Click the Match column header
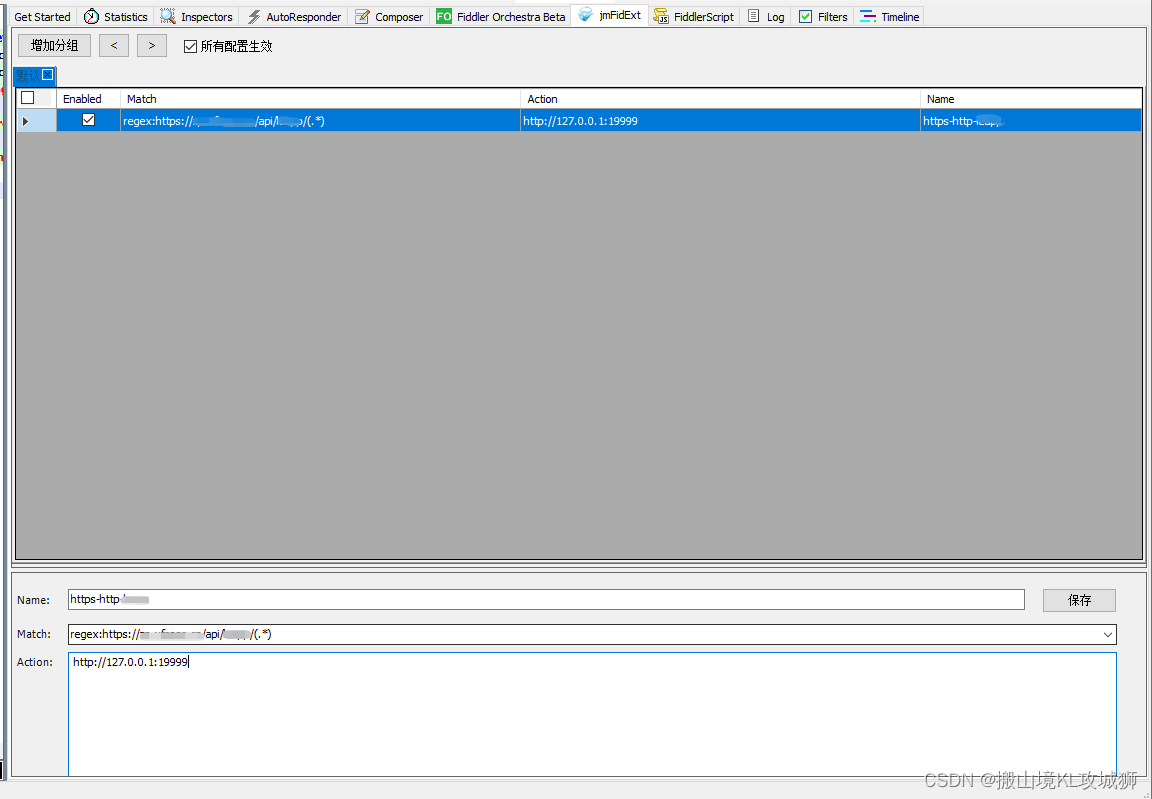 (x=320, y=98)
